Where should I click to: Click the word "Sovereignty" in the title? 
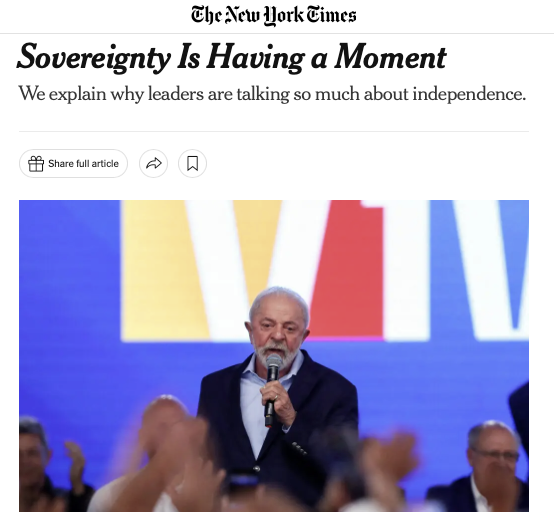94,58
